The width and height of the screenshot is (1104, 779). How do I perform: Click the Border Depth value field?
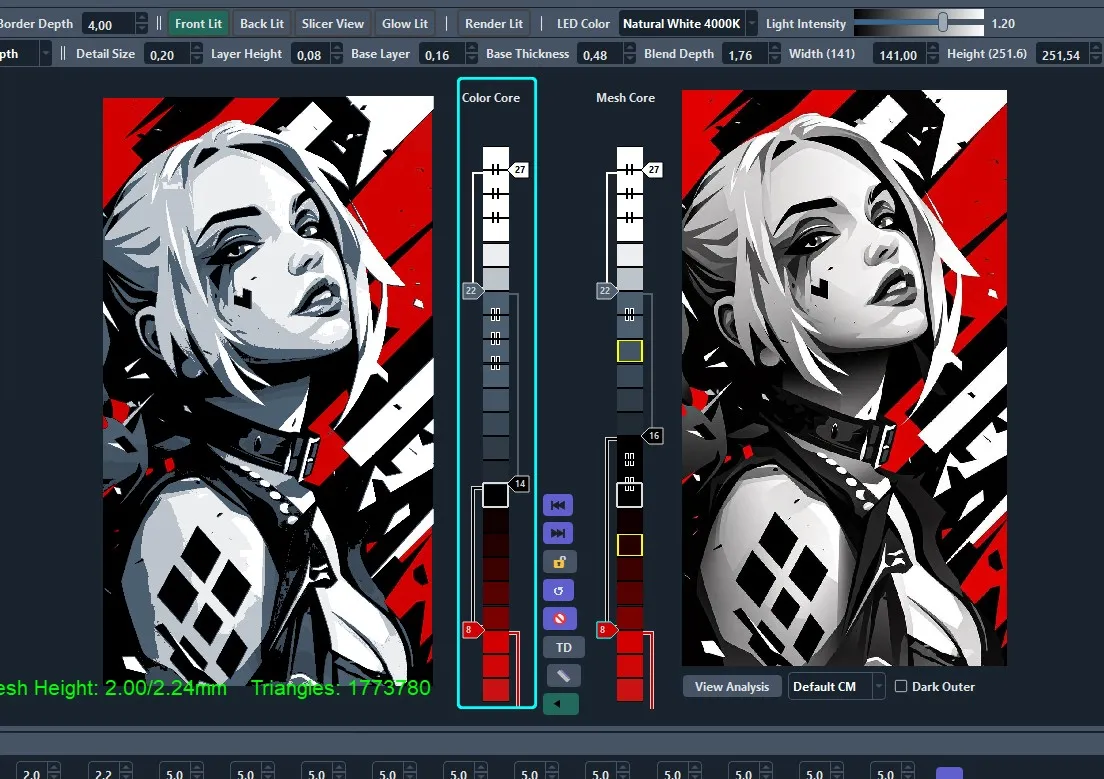(x=108, y=25)
